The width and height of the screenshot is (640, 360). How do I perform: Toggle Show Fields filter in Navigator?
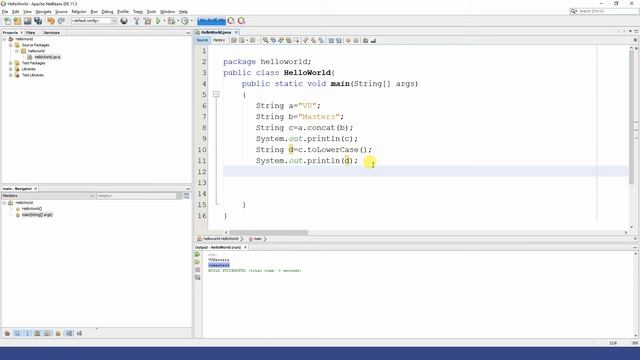pos(18,333)
